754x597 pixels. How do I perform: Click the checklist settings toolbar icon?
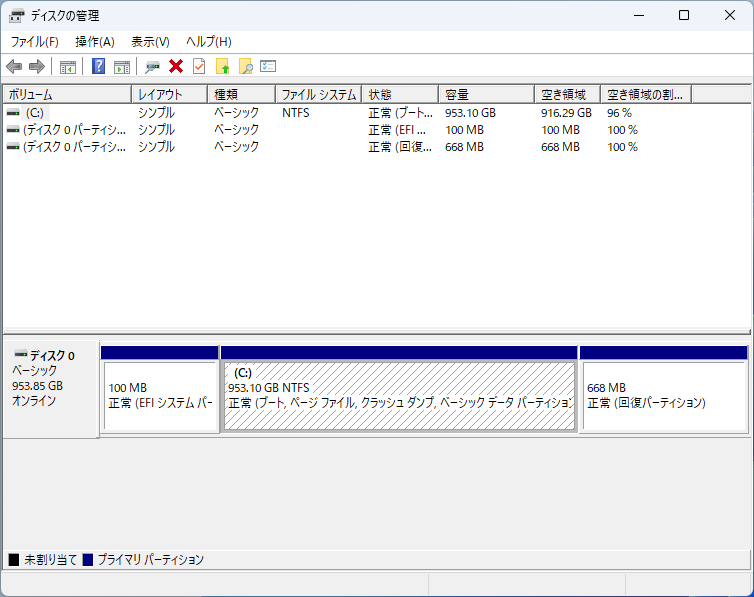[268, 67]
